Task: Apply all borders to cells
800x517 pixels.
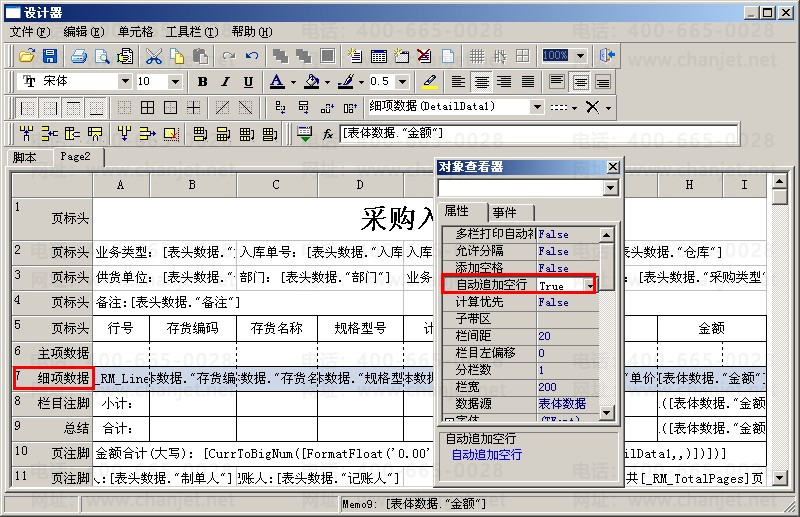Action: (x=147, y=107)
